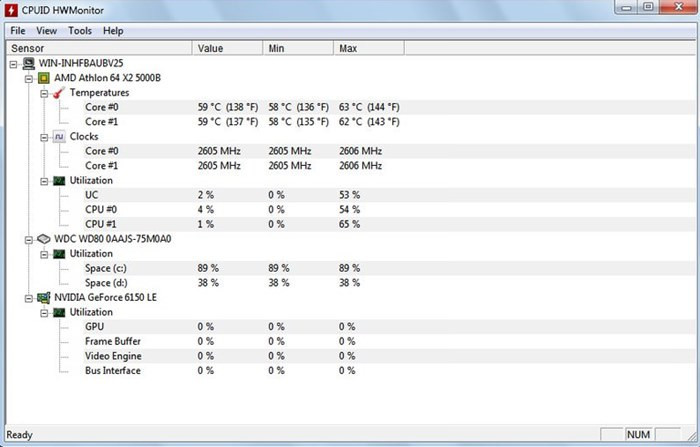The image size is (700, 447).
Task: Click the Value column header
Action: point(211,48)
